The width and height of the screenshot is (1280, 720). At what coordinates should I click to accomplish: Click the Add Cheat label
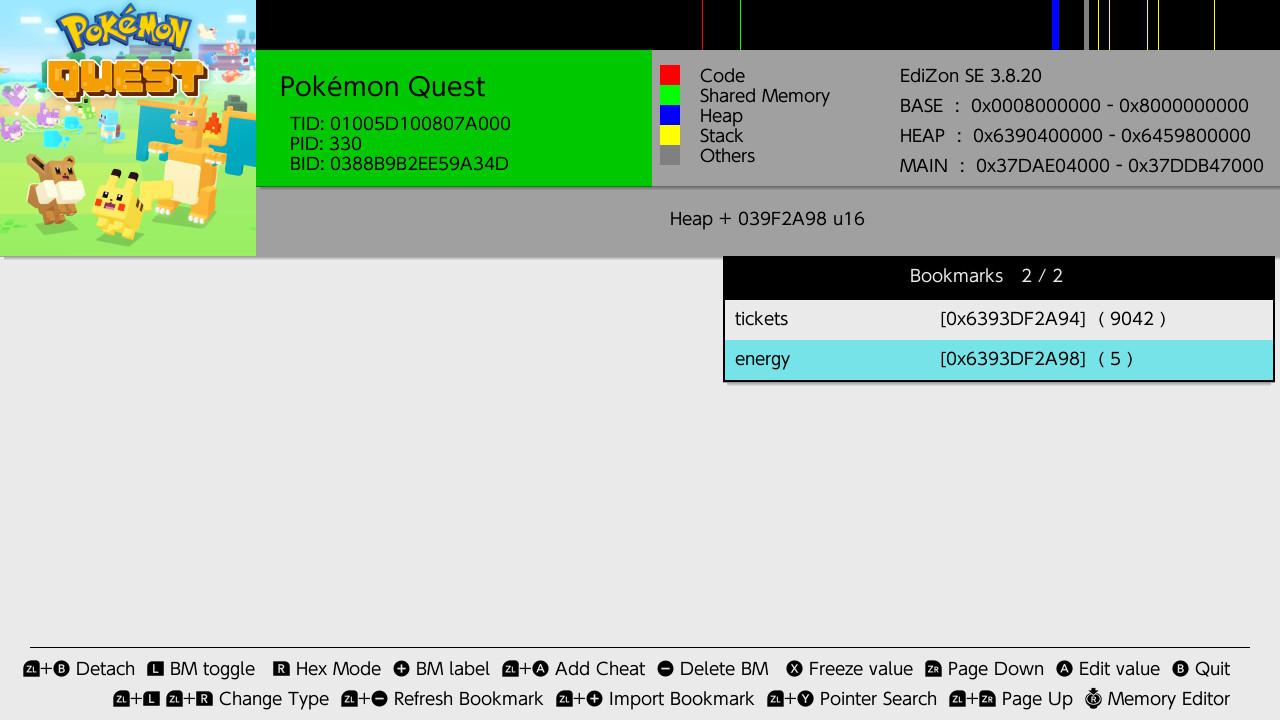point(599,669)
